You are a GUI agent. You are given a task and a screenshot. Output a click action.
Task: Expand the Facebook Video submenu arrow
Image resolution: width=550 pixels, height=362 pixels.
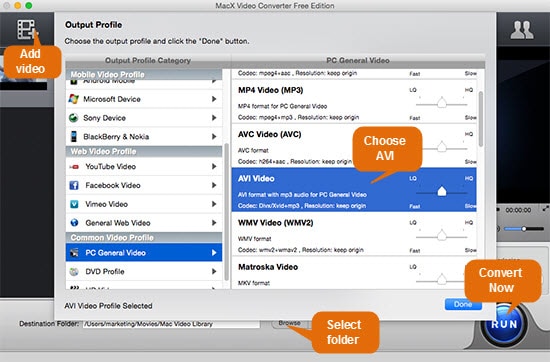point(214,185)
